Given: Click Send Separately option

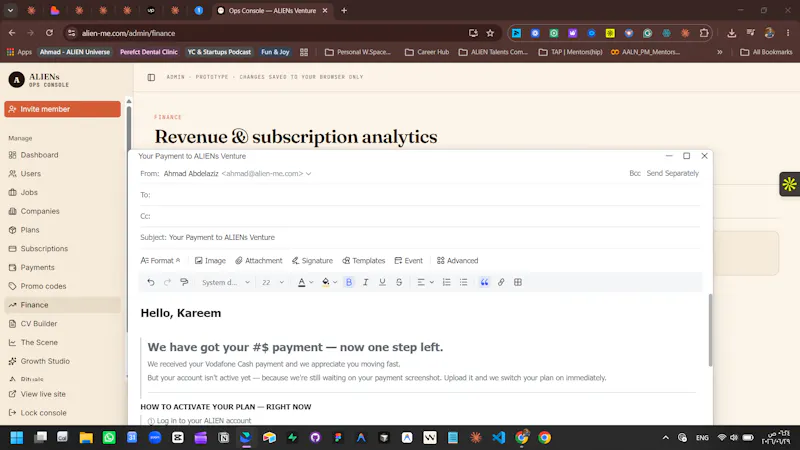Looking at the screenshot, I should pyautogui.click(x=672, y=173).
